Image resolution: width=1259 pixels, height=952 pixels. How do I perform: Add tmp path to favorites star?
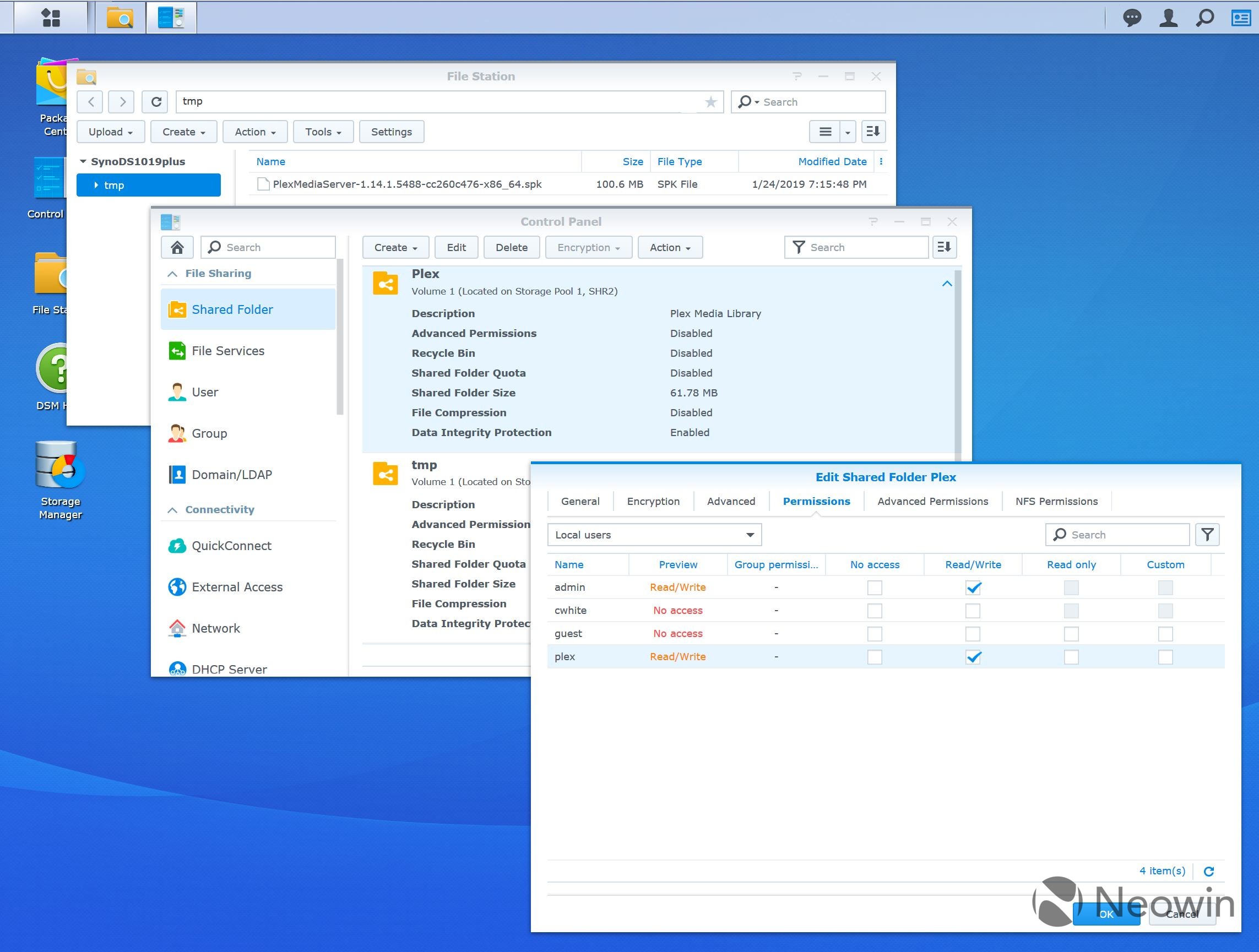click(x=710, y=102)
